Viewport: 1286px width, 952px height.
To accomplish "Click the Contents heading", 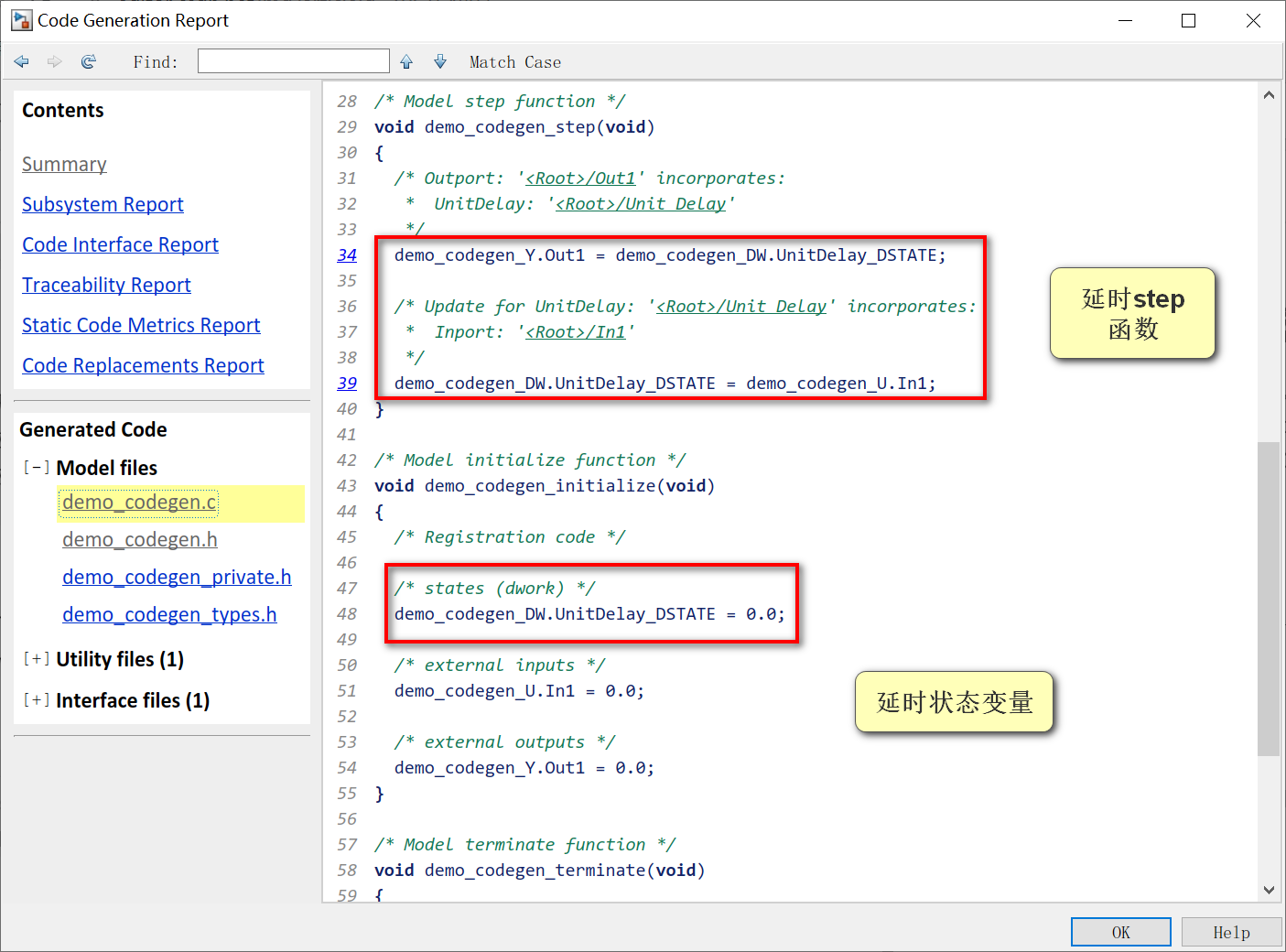I will [x=63, y=110].
